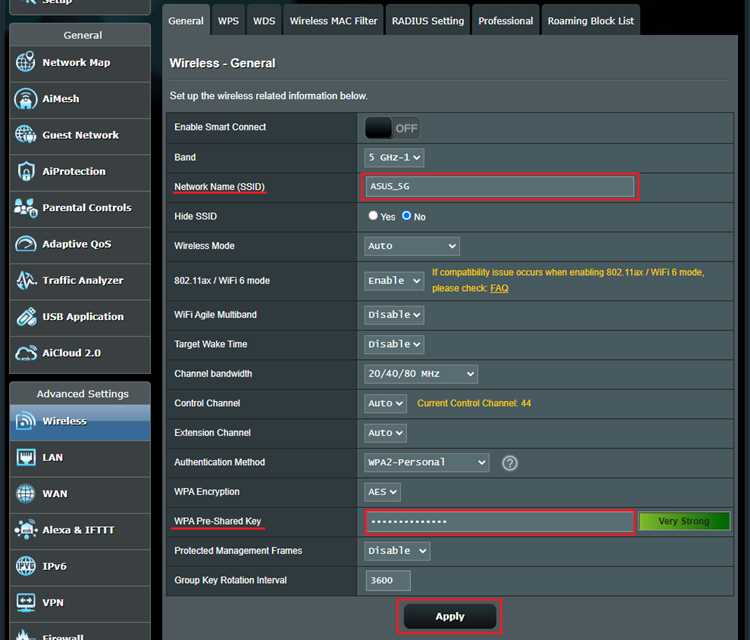Select Yes for Hide SSID
The width and height of the screenshot is (750, 640).
[x=373, y=216]
